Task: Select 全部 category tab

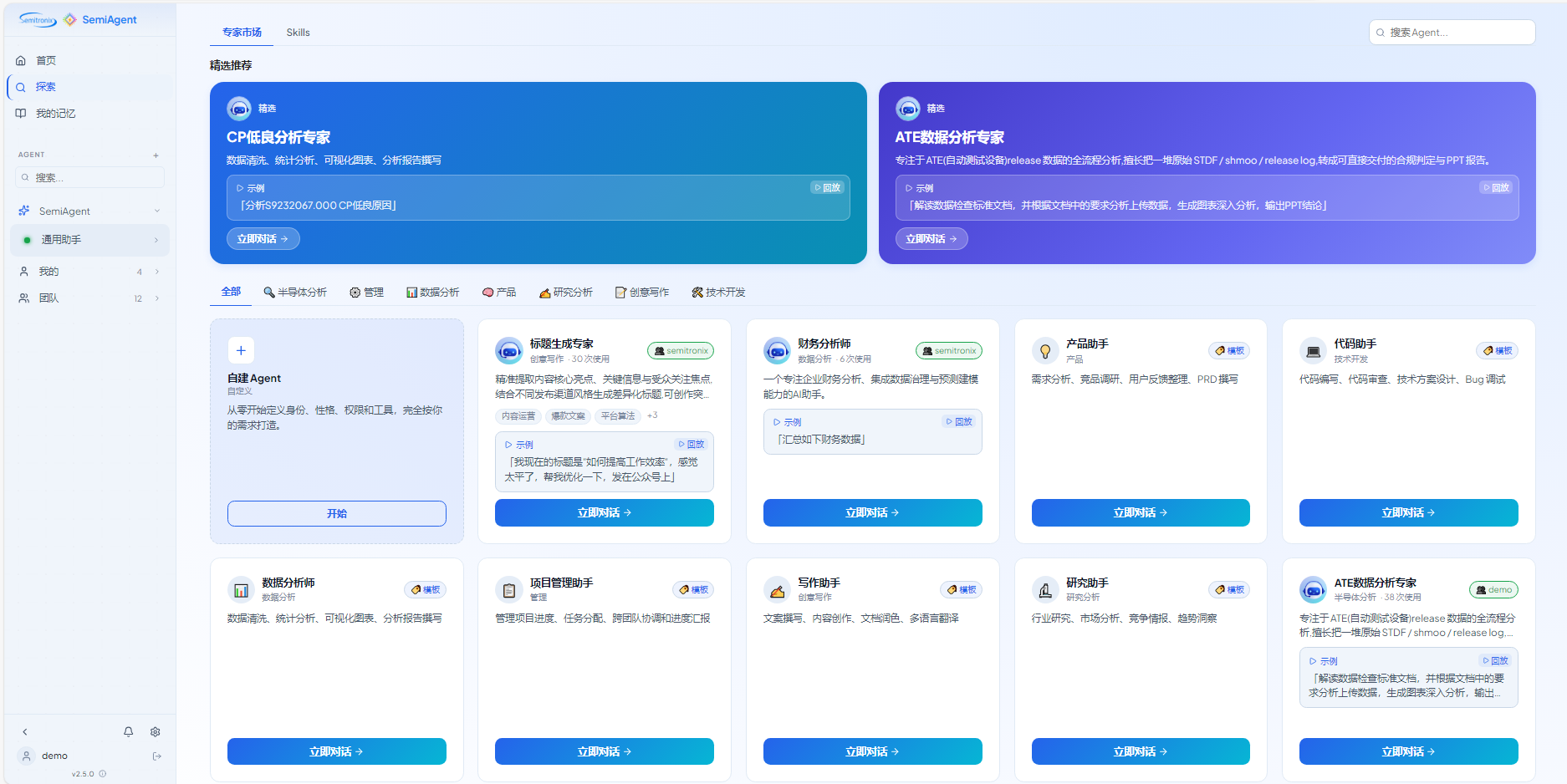Action: (x=231, y=292)
